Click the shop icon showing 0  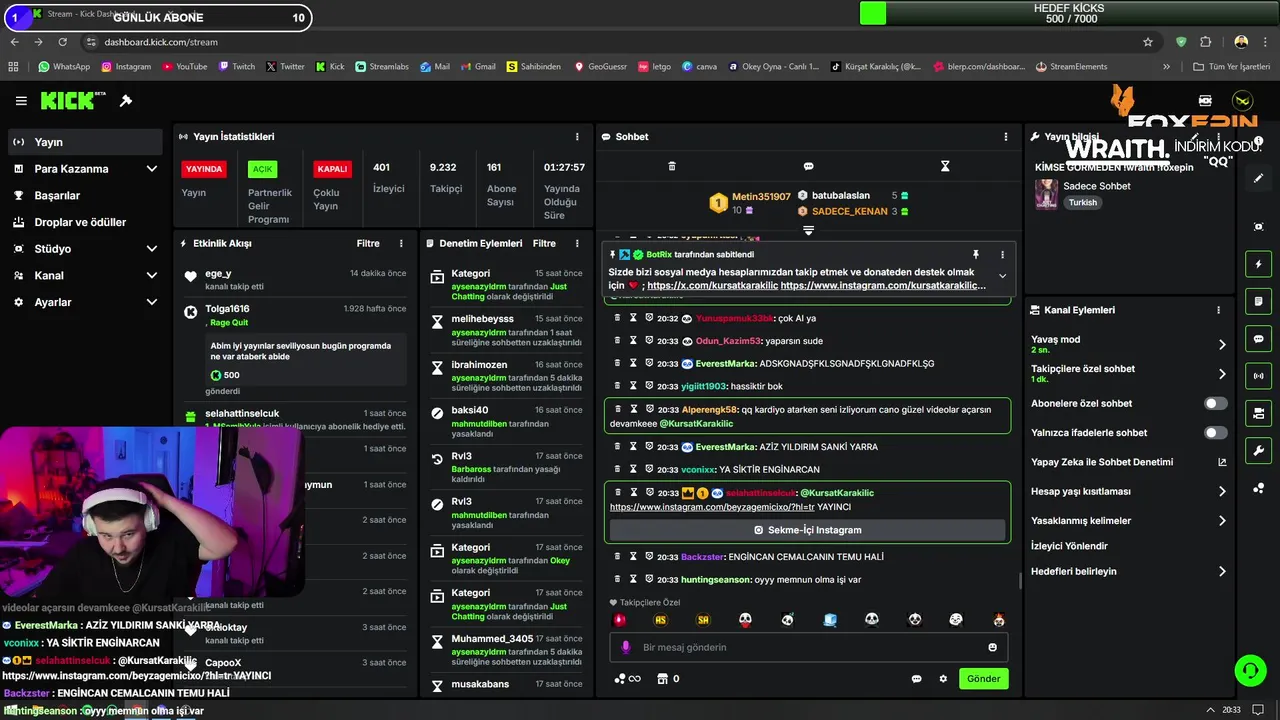668,679
